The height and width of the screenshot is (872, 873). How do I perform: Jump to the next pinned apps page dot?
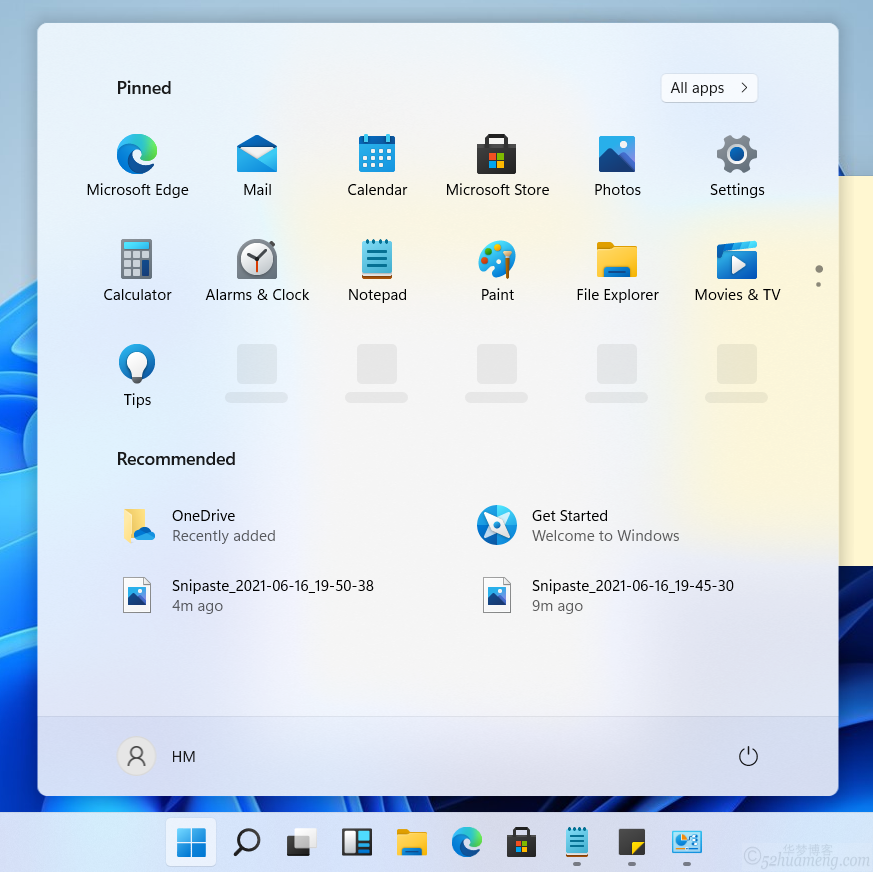[x=819, y=285]
